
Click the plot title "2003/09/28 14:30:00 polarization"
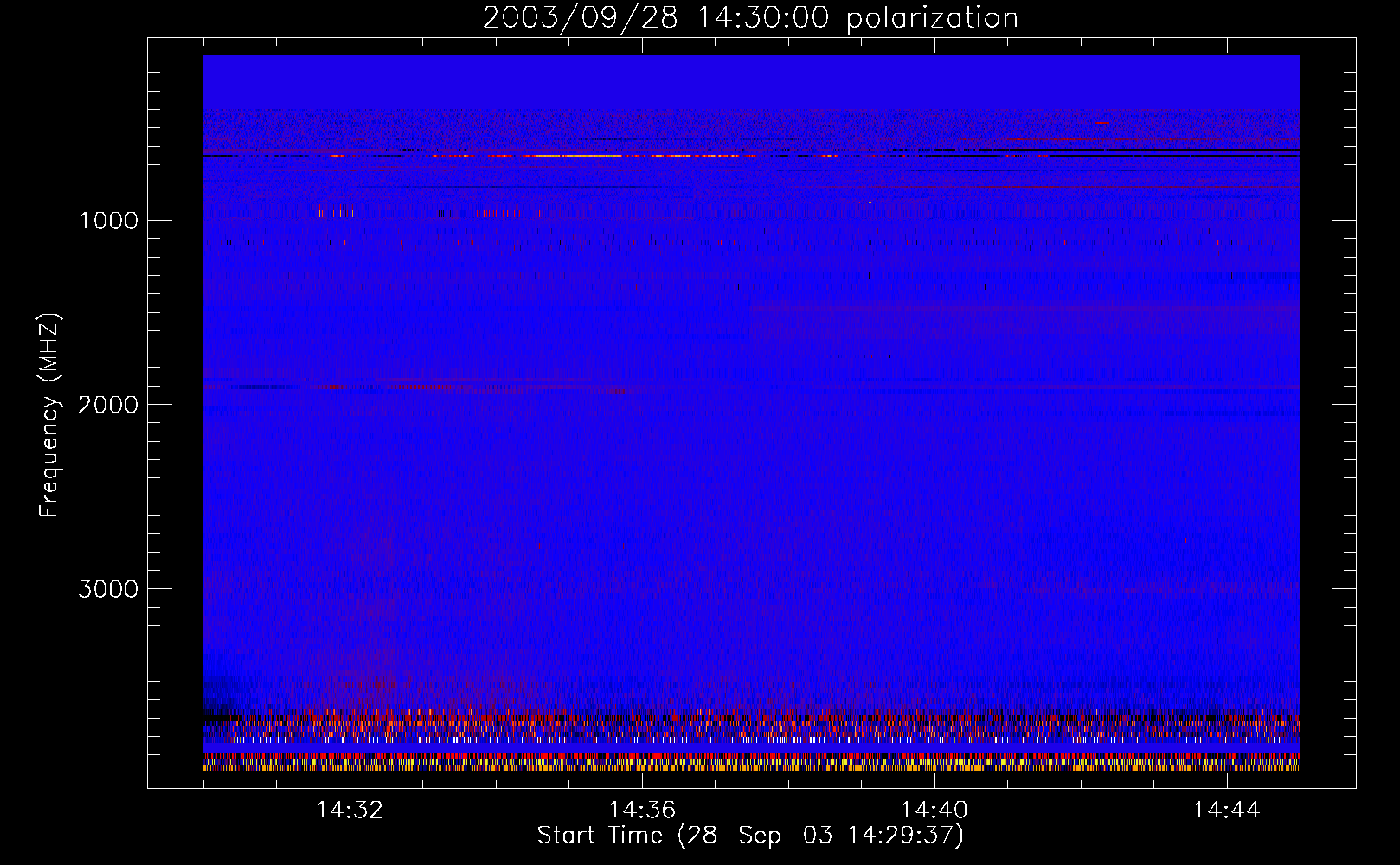coord(750,18)
